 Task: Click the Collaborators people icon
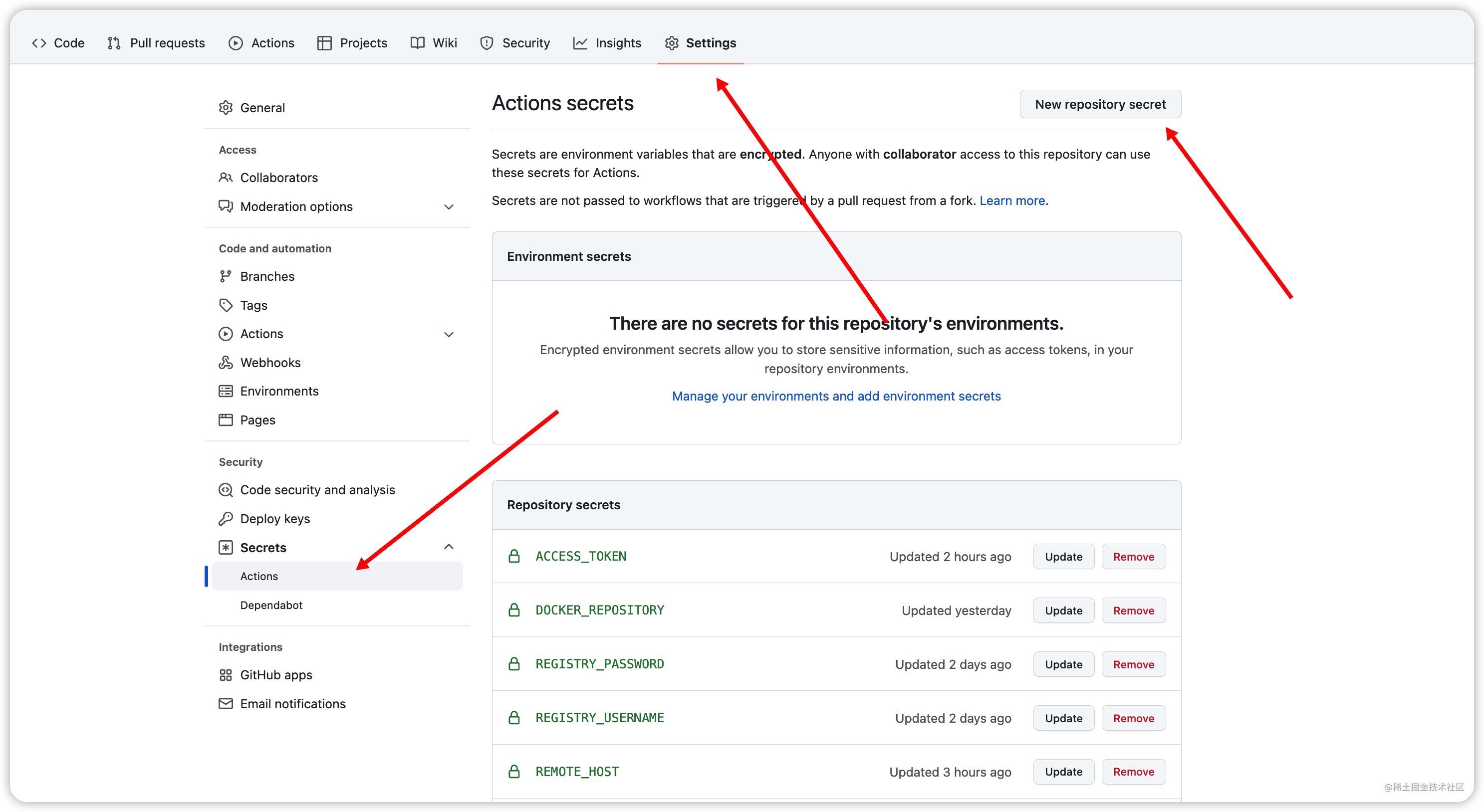point(226,178)
